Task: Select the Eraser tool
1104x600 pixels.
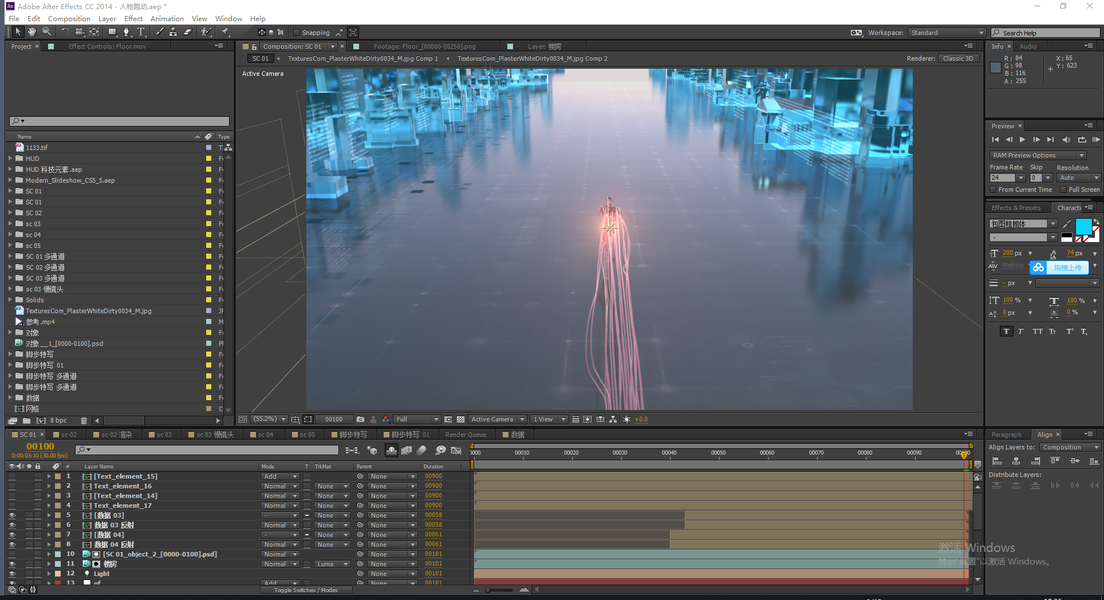Action: [187, 32]
